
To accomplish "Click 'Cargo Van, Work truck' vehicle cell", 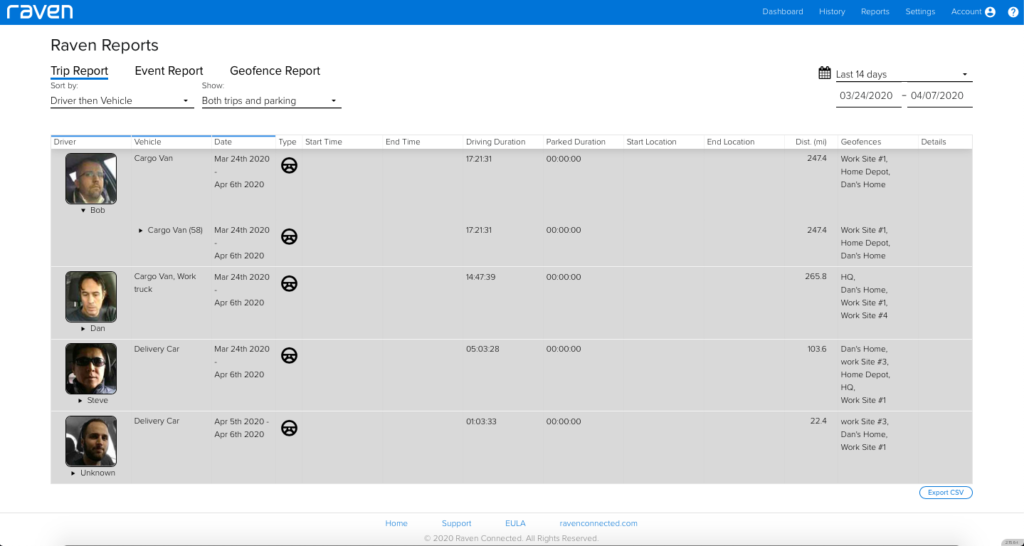I will tap(165, 283).
